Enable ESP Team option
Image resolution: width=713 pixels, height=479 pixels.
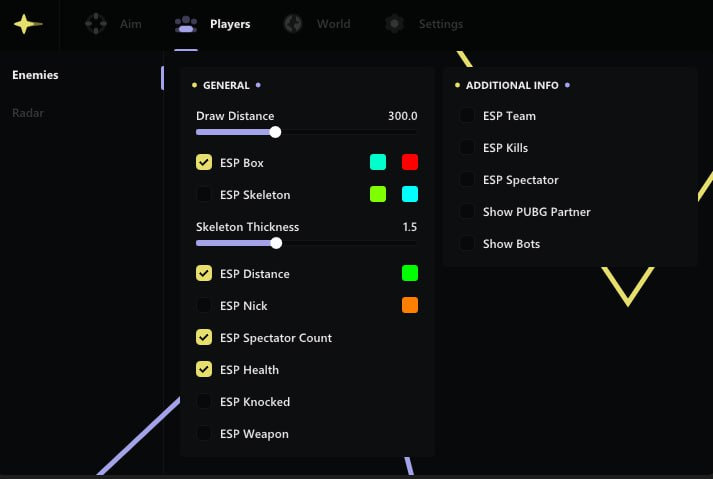point(467,116)
